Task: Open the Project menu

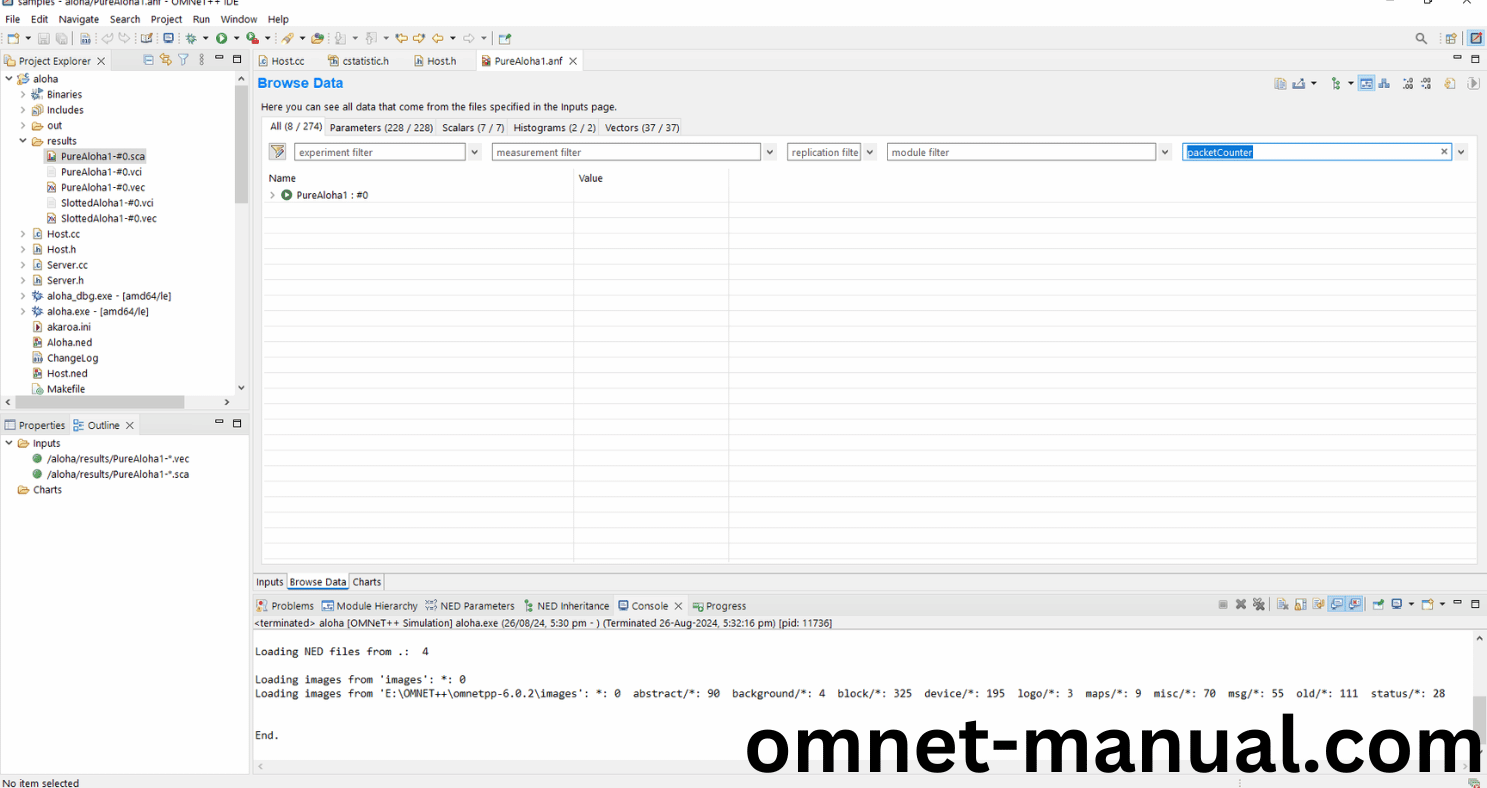Action: [x=166, y=19]
